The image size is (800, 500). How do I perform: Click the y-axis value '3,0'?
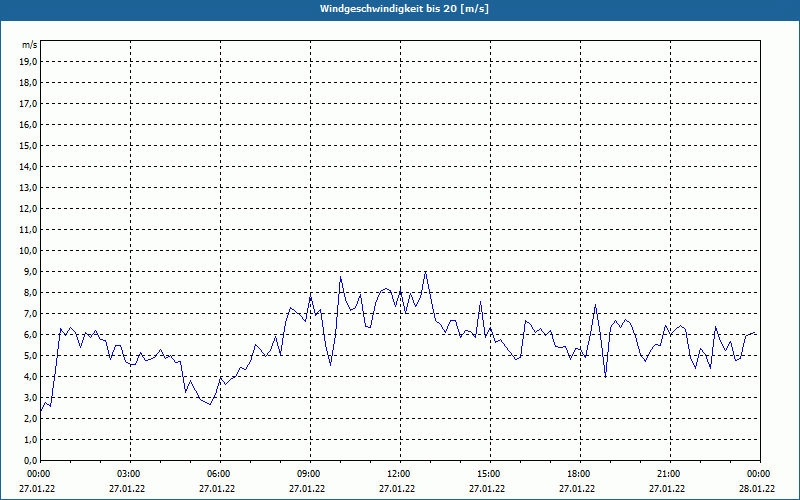pyautogui.click(x=31, y=397)
